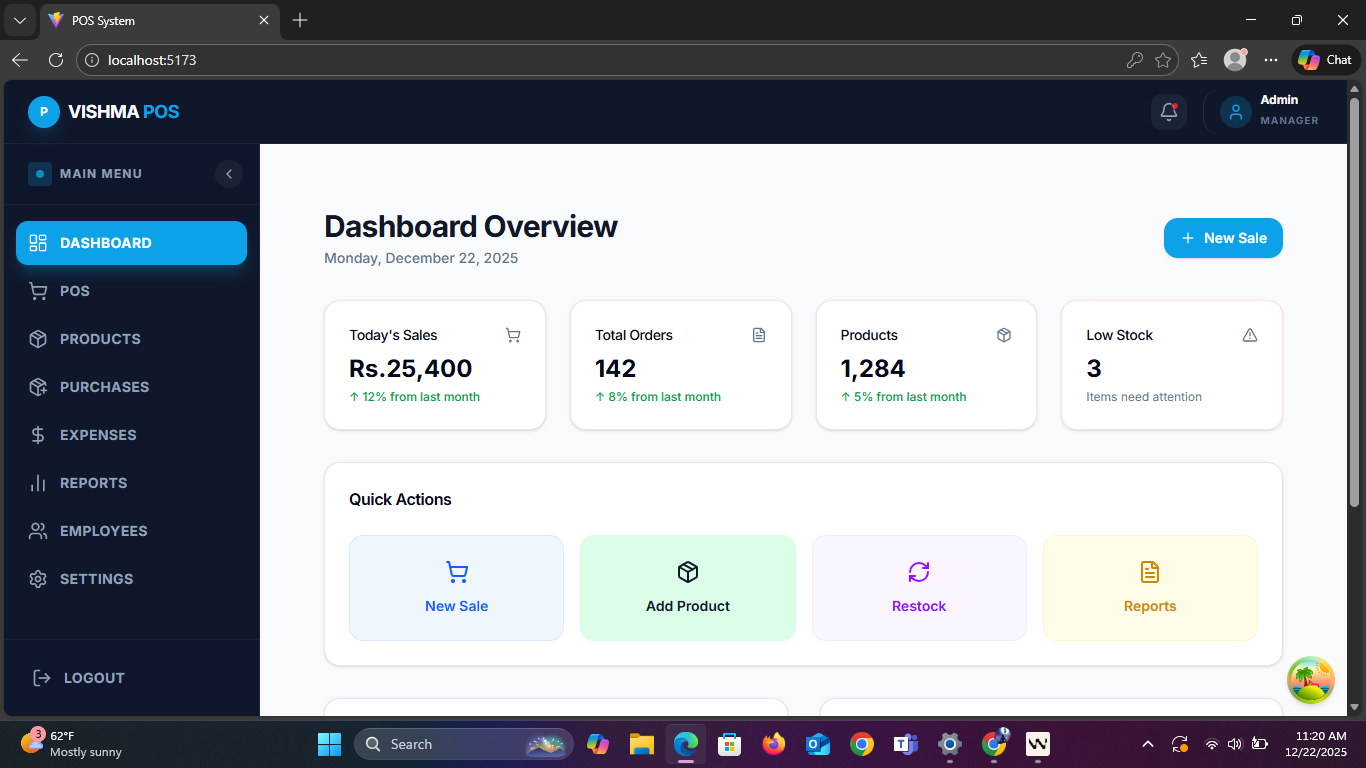Bookmark this page with the star icon

(1163, 60)
